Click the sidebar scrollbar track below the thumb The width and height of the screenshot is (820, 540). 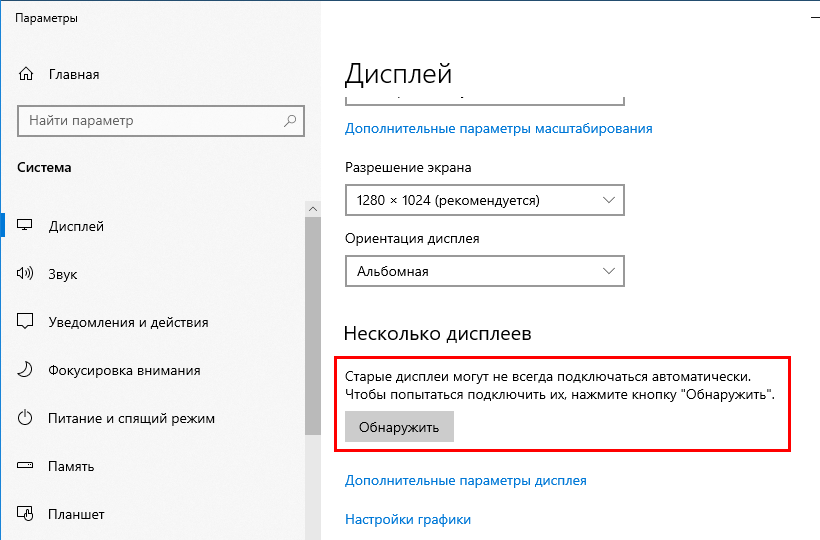tap(312, 490)
